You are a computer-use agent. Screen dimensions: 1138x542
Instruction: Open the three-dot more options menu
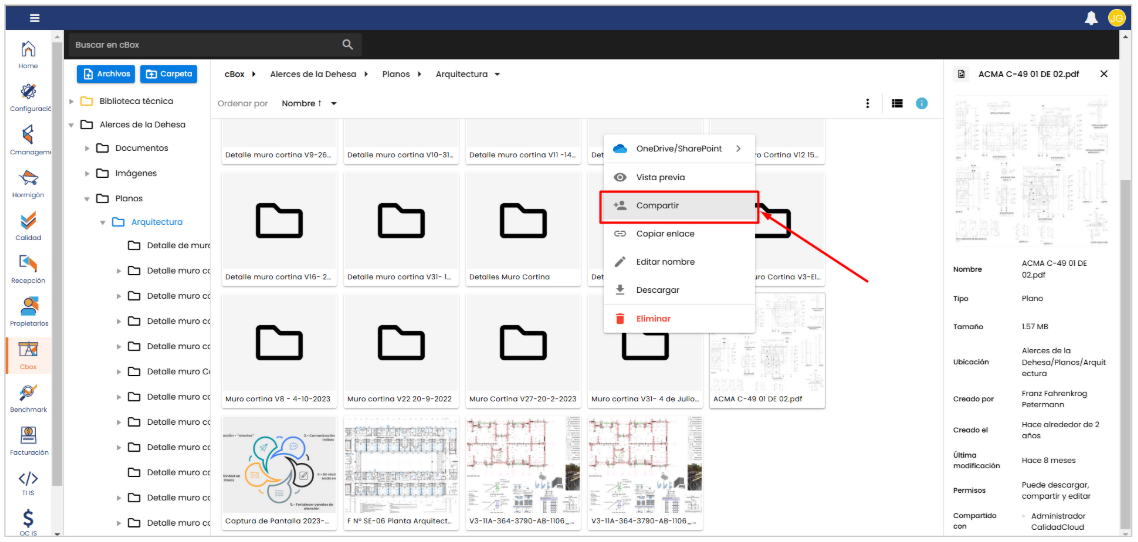click(867, 103)
